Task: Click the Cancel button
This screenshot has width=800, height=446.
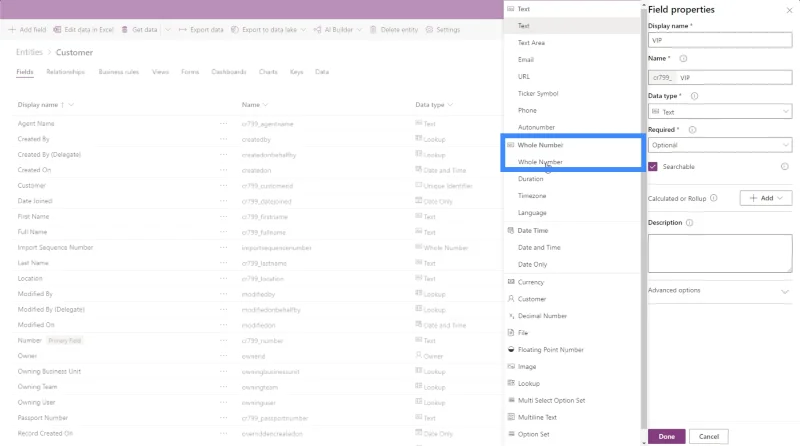Action: tap(709, 436)
